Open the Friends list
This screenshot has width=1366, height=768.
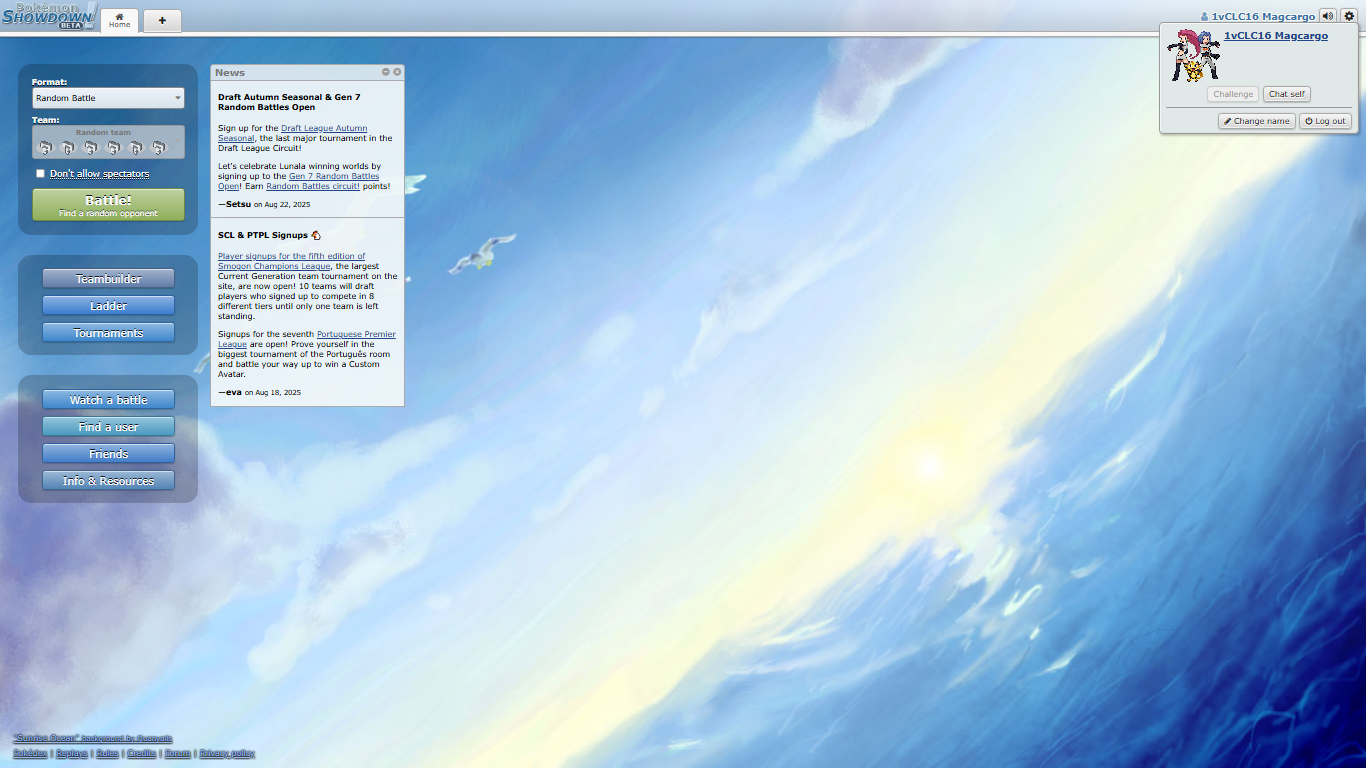point(108,454)
